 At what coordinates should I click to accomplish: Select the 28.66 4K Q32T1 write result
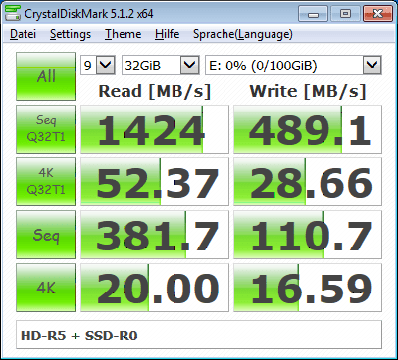pos(307,182)
